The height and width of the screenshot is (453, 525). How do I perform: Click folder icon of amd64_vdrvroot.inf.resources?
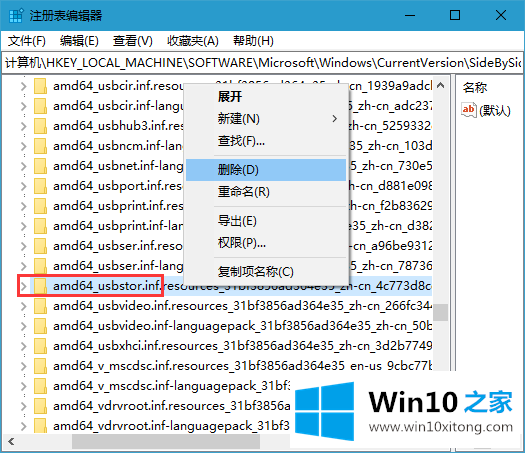(x=40, y=406)
